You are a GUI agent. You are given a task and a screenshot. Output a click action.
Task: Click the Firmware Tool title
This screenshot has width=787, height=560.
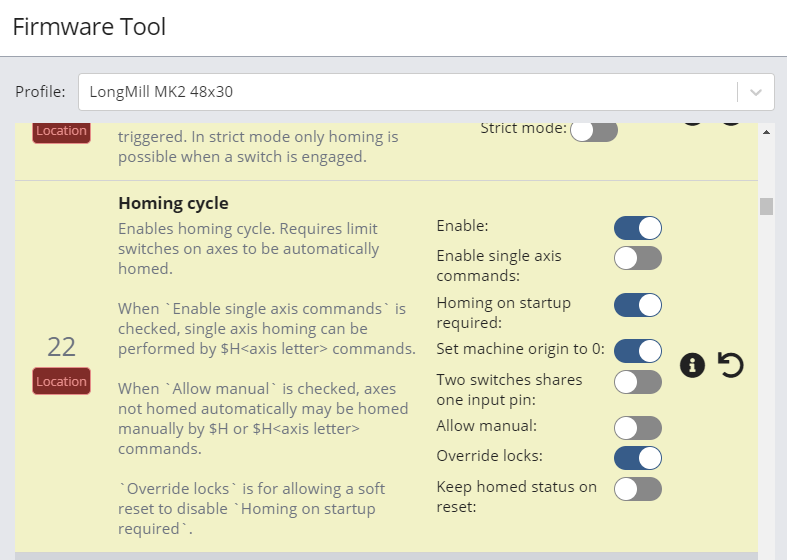click(x=89, y=27)
